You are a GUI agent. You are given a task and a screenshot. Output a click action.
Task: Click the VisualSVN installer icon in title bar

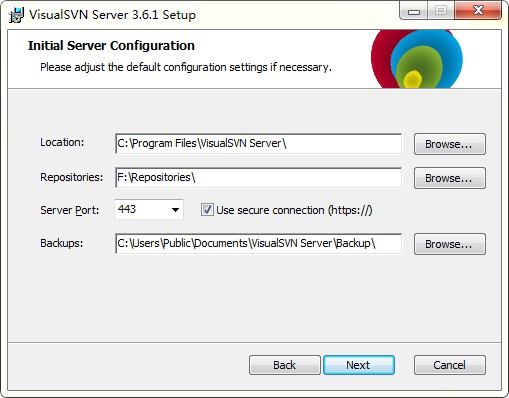click(x=16, y=15)
